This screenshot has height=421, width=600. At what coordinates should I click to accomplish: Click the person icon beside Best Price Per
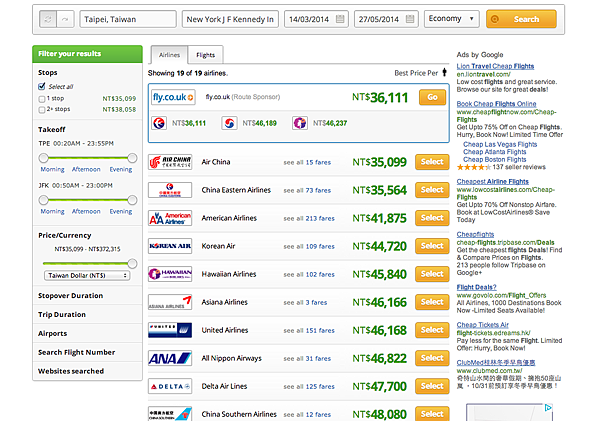click(x=444, y=72)
